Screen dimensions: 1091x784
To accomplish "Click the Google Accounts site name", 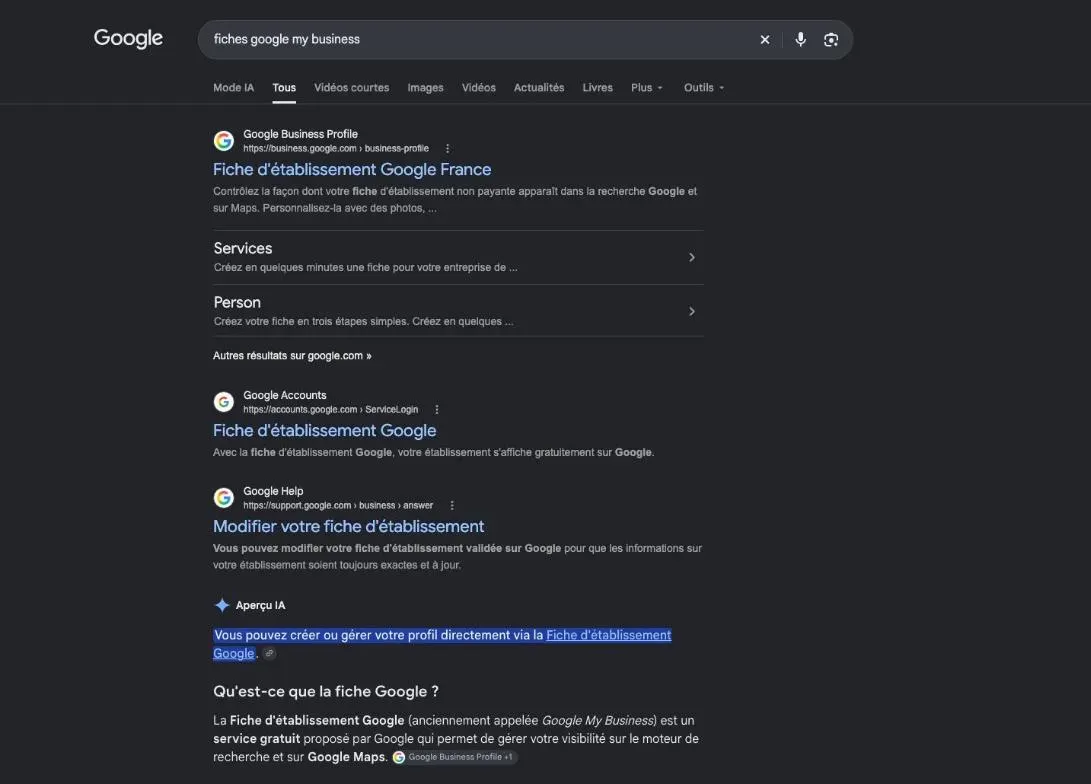I will point(285,395).
